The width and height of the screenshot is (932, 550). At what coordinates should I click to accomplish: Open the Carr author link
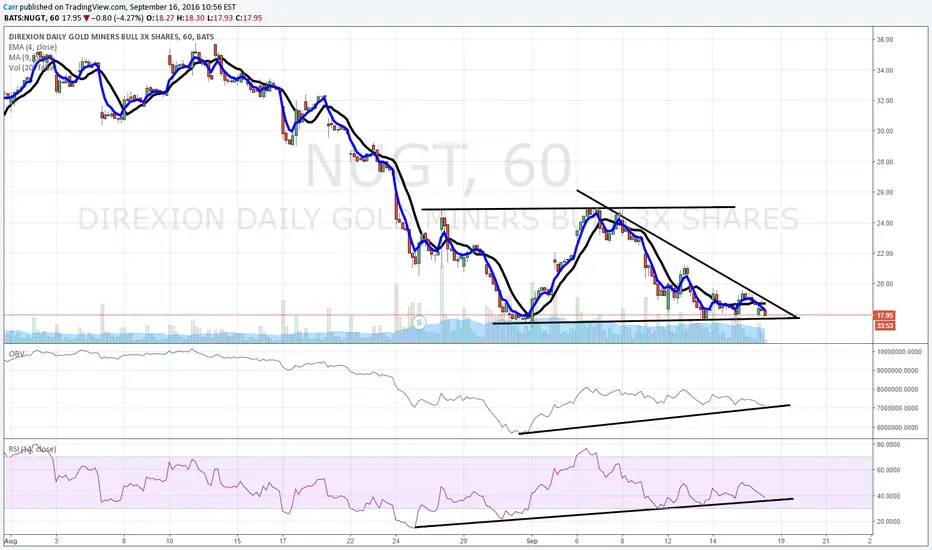point(10,7)
